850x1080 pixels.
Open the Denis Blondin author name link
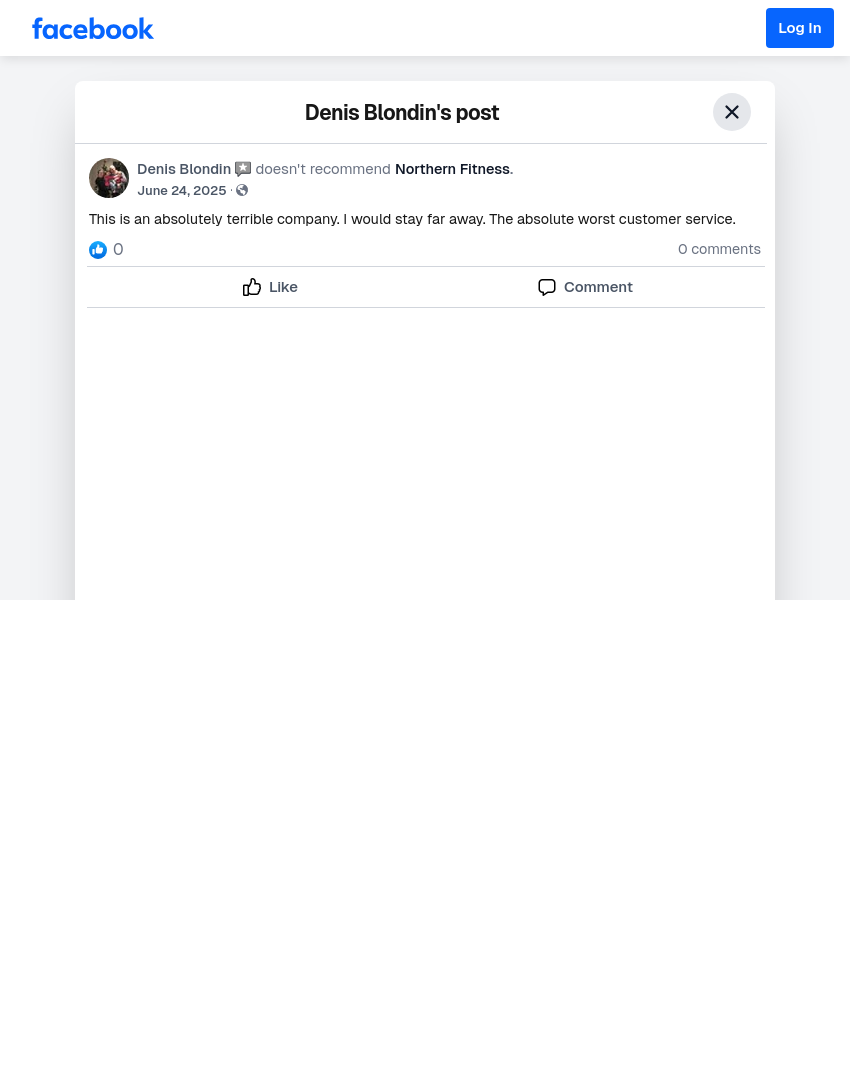click(184, 169)
